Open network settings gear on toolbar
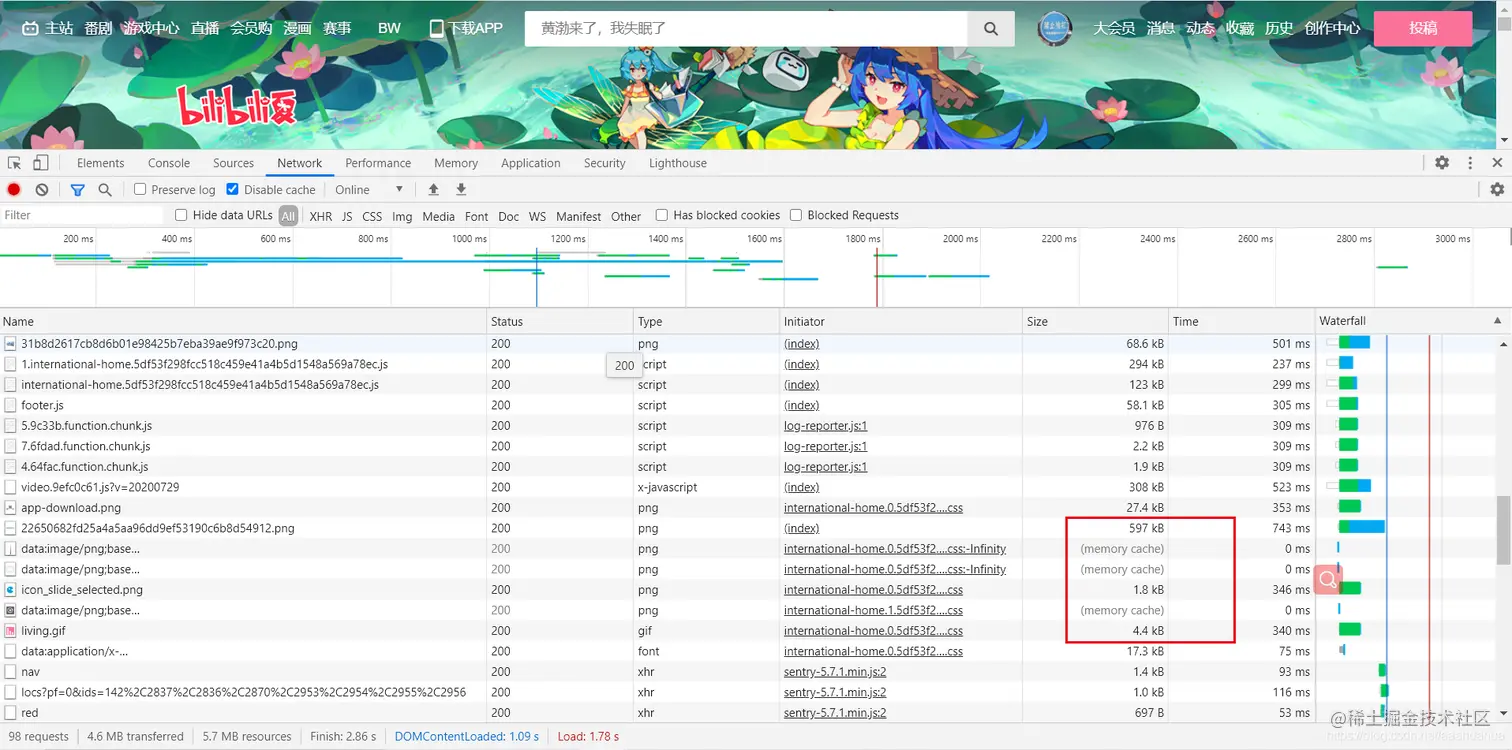 tap(1497, 190)
